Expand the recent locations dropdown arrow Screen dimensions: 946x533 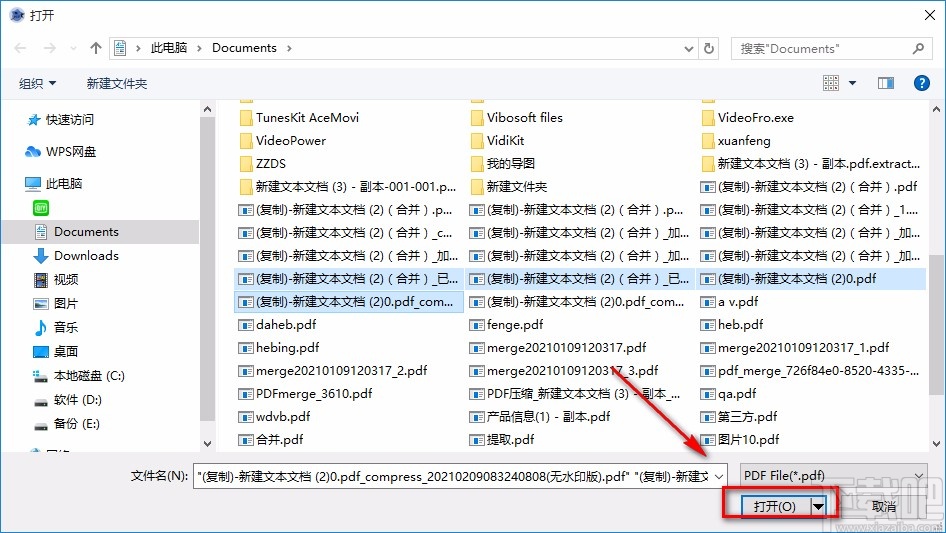click(x=73, y=48)
